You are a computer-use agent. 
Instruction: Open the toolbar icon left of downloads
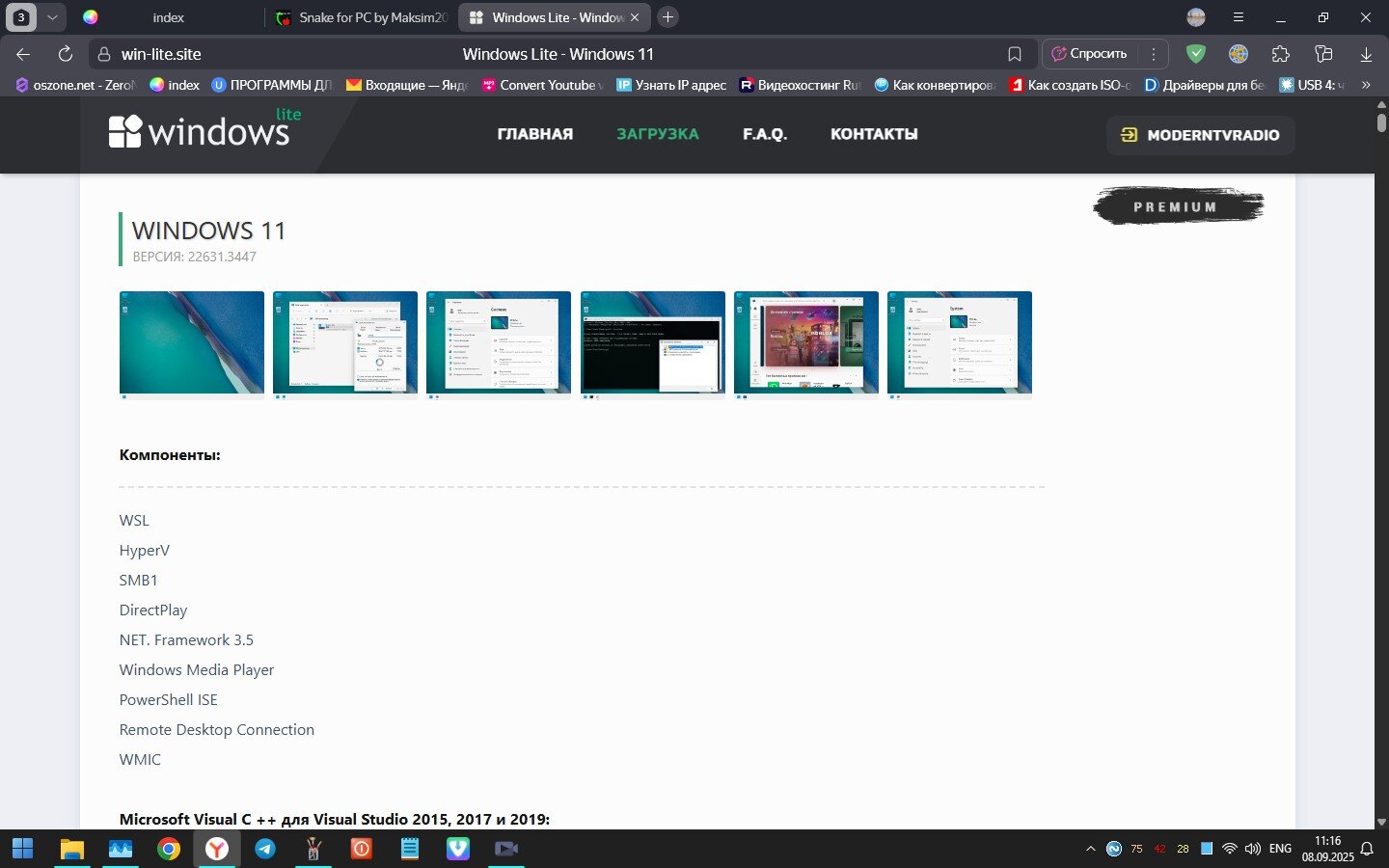[x=1323, y=54]
